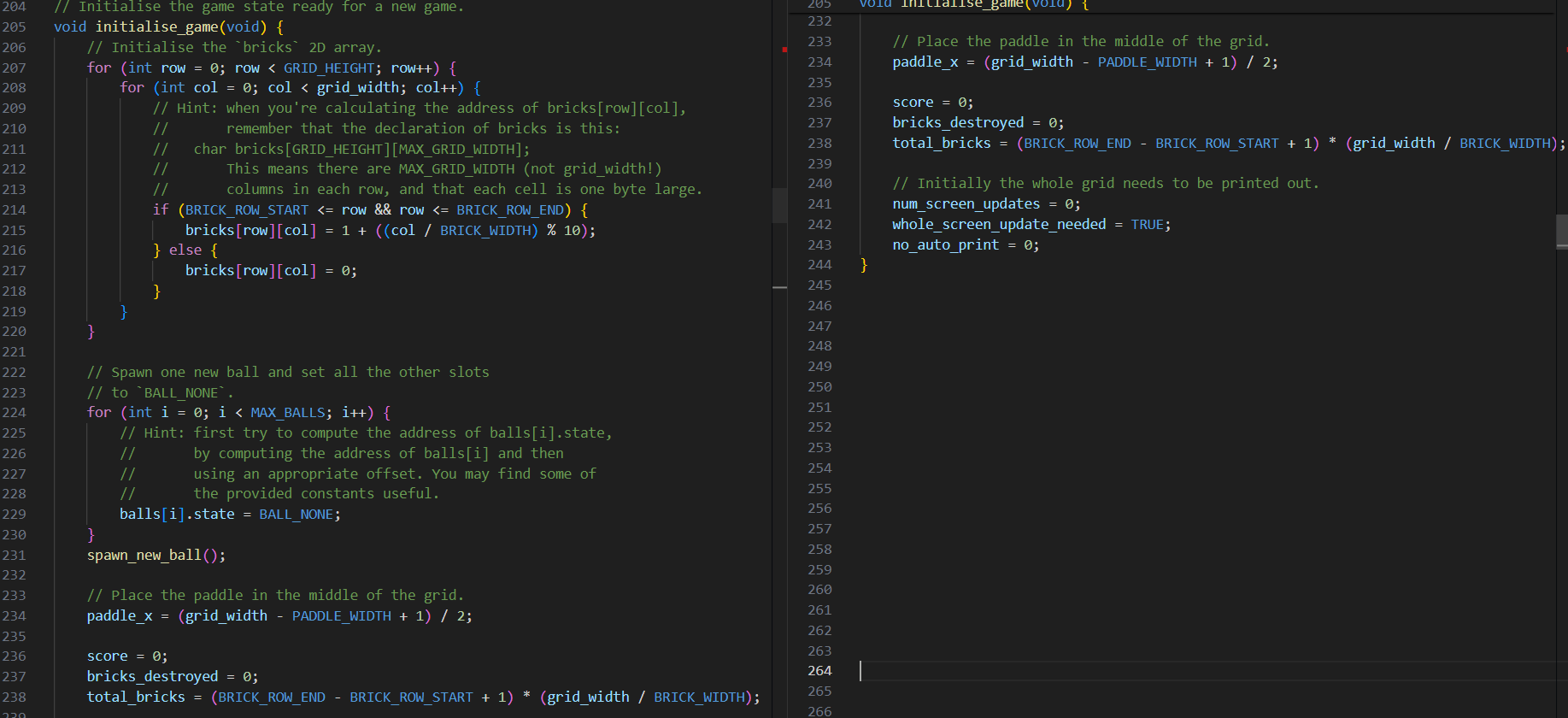
Task: Click MAX_GRID_WIDTH in the char bricks comment line
Action: click(457, 149)
